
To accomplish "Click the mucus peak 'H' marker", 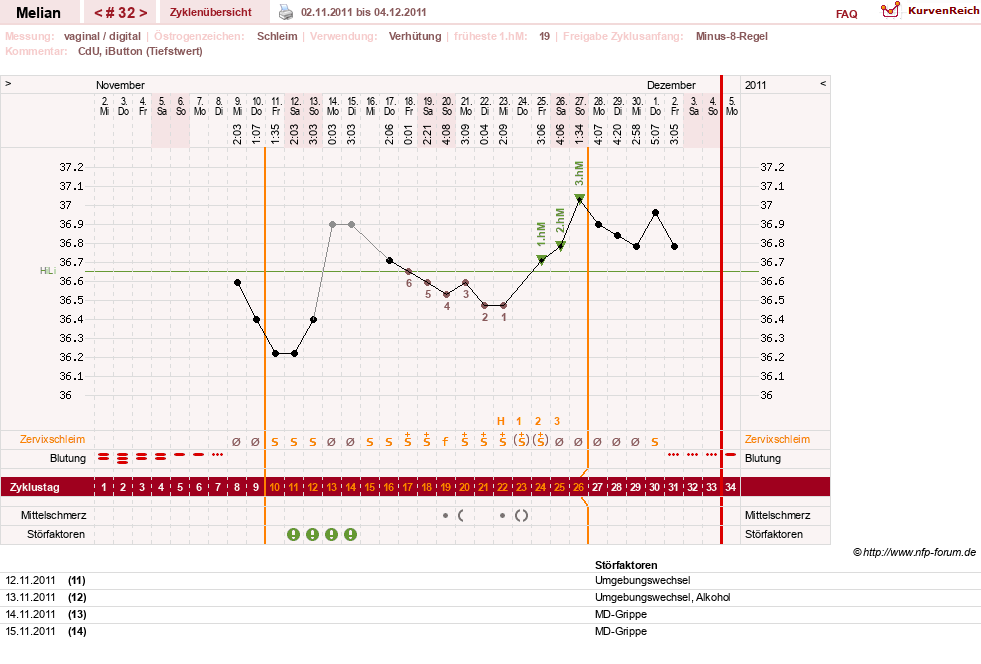I will pos(501,421).
